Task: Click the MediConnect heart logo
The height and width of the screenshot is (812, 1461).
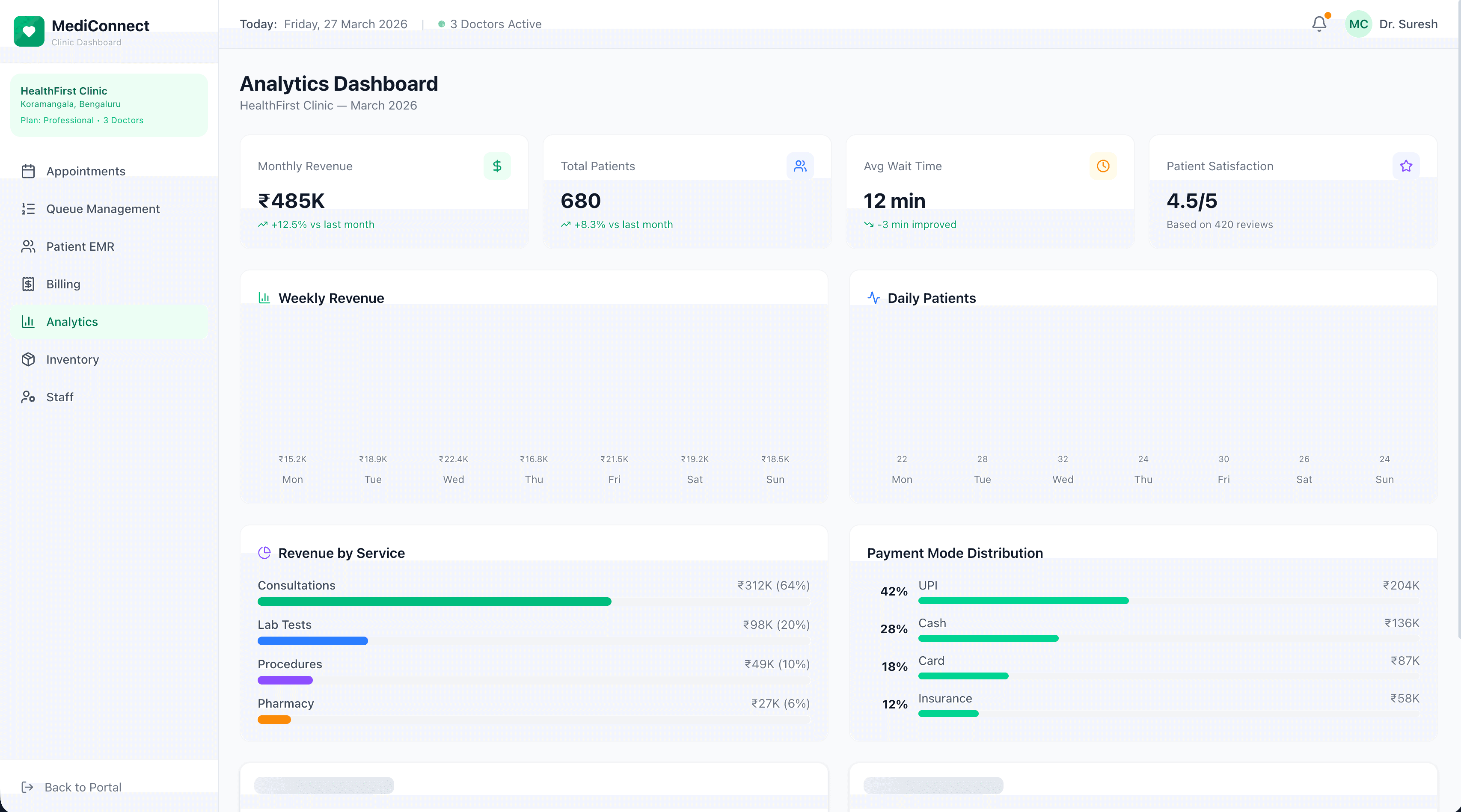Action: click(29, 31)
